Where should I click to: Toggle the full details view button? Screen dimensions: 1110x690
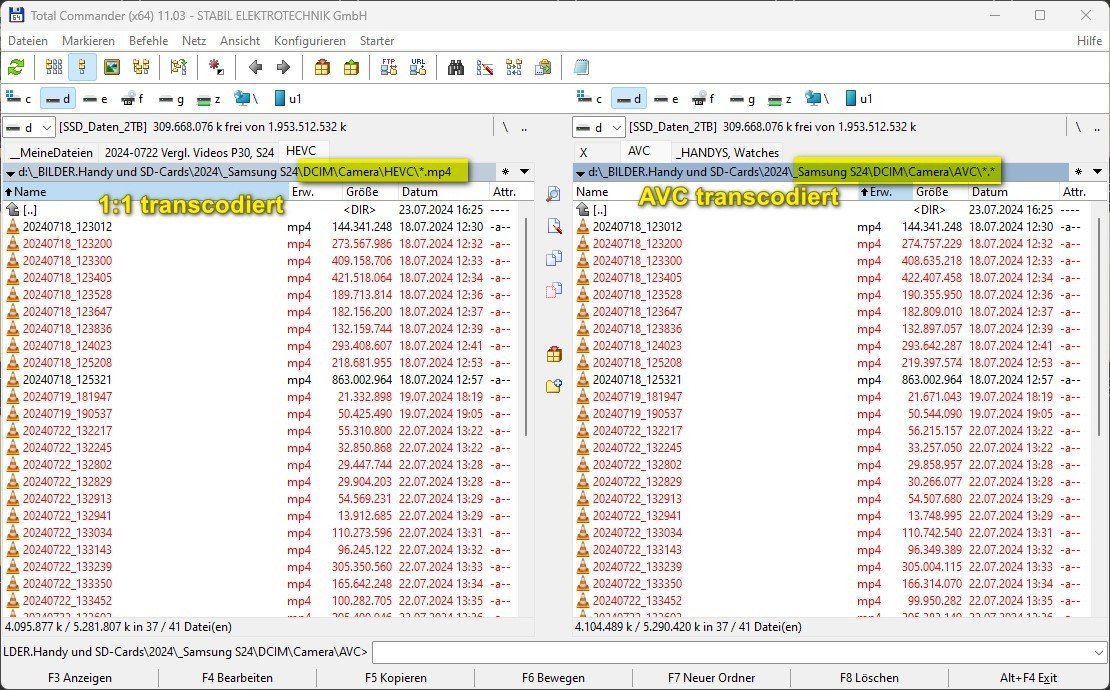pos(83,68)
